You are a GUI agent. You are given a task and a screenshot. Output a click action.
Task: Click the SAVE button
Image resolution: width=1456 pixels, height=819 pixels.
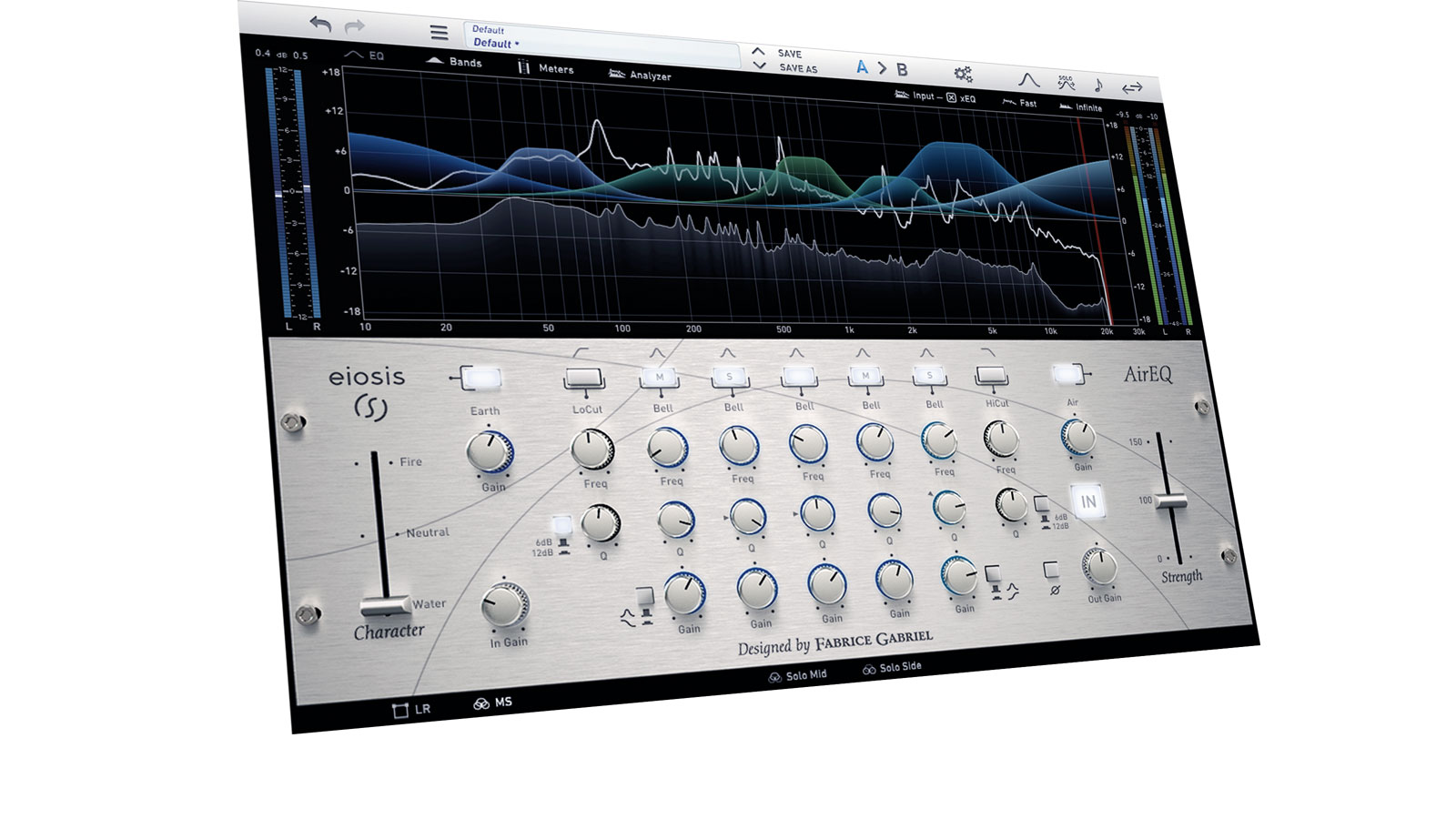click(x=790, y=54)
